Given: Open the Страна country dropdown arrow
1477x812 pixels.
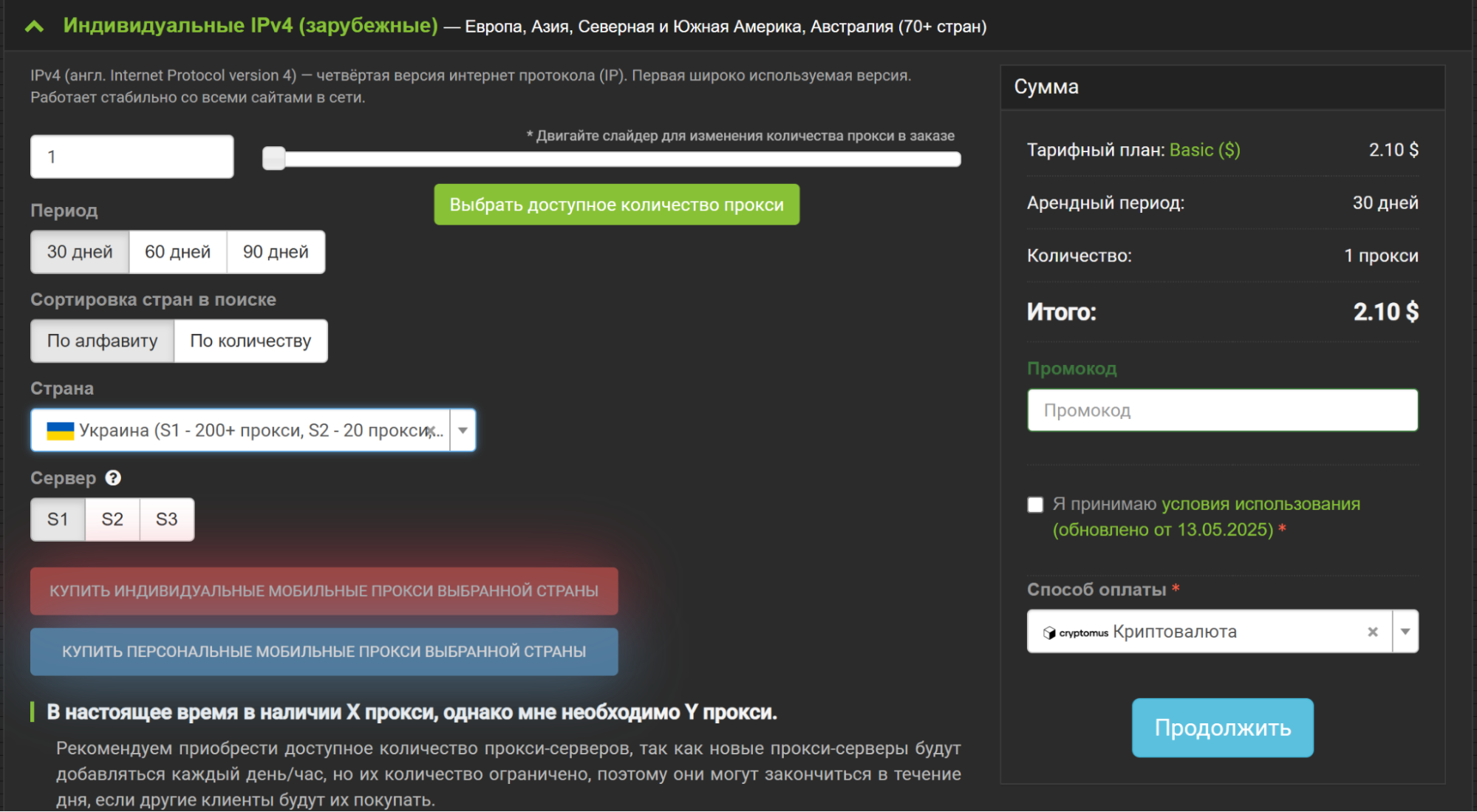Looking at the screenshot, I should [463, 430].
